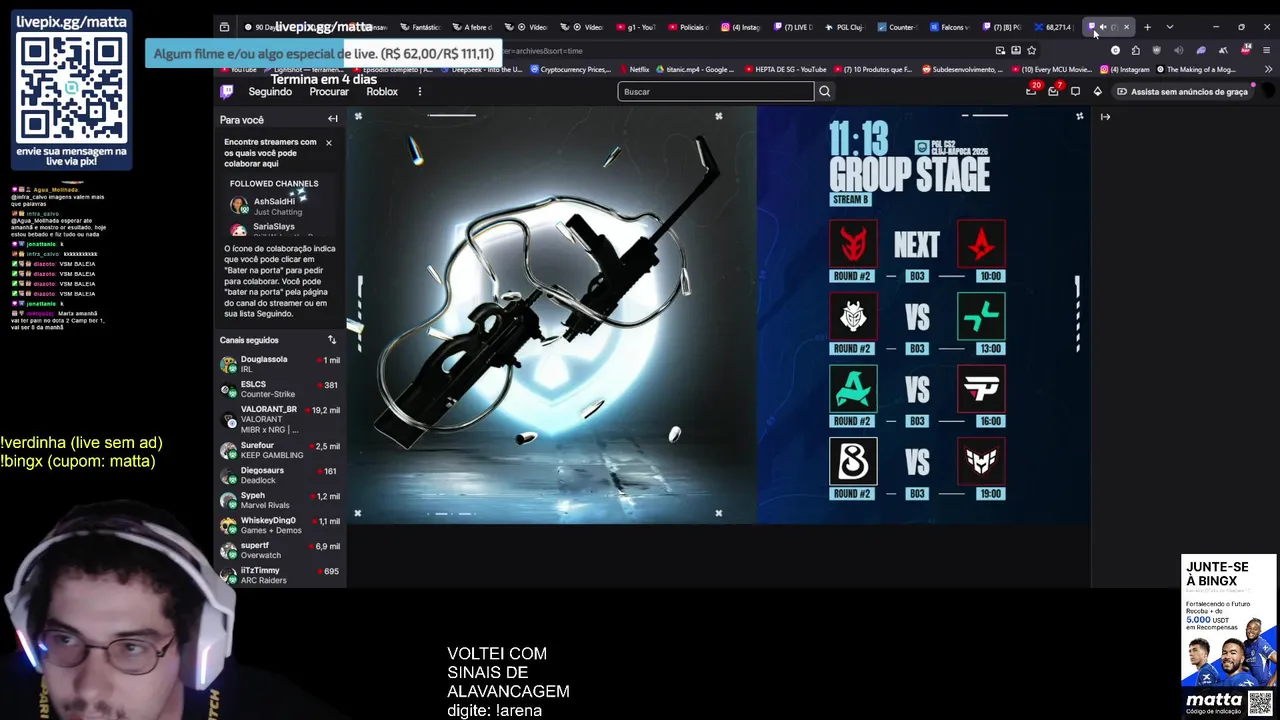Viewport: 1280px width, 720px height.
Task: Open the VALORANT_BR channel row
Action: pos(280,419)
